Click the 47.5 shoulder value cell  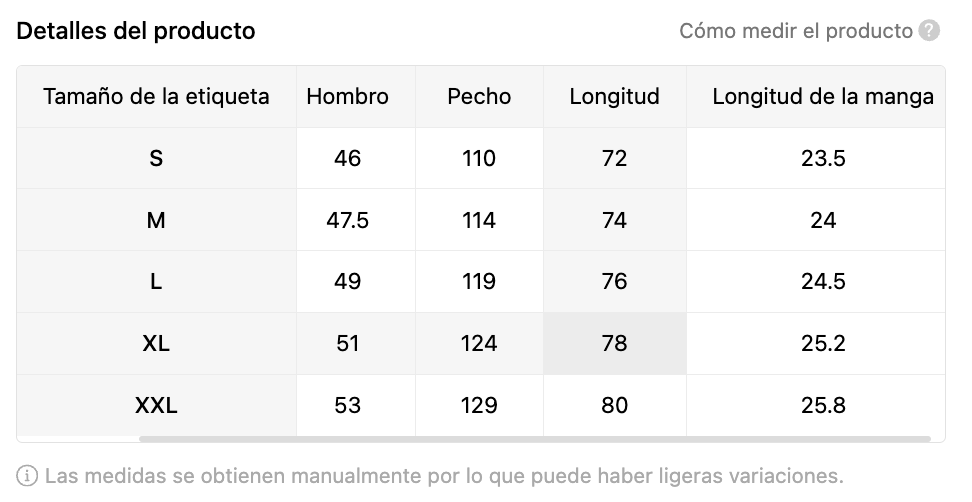(x=347, y=220)
